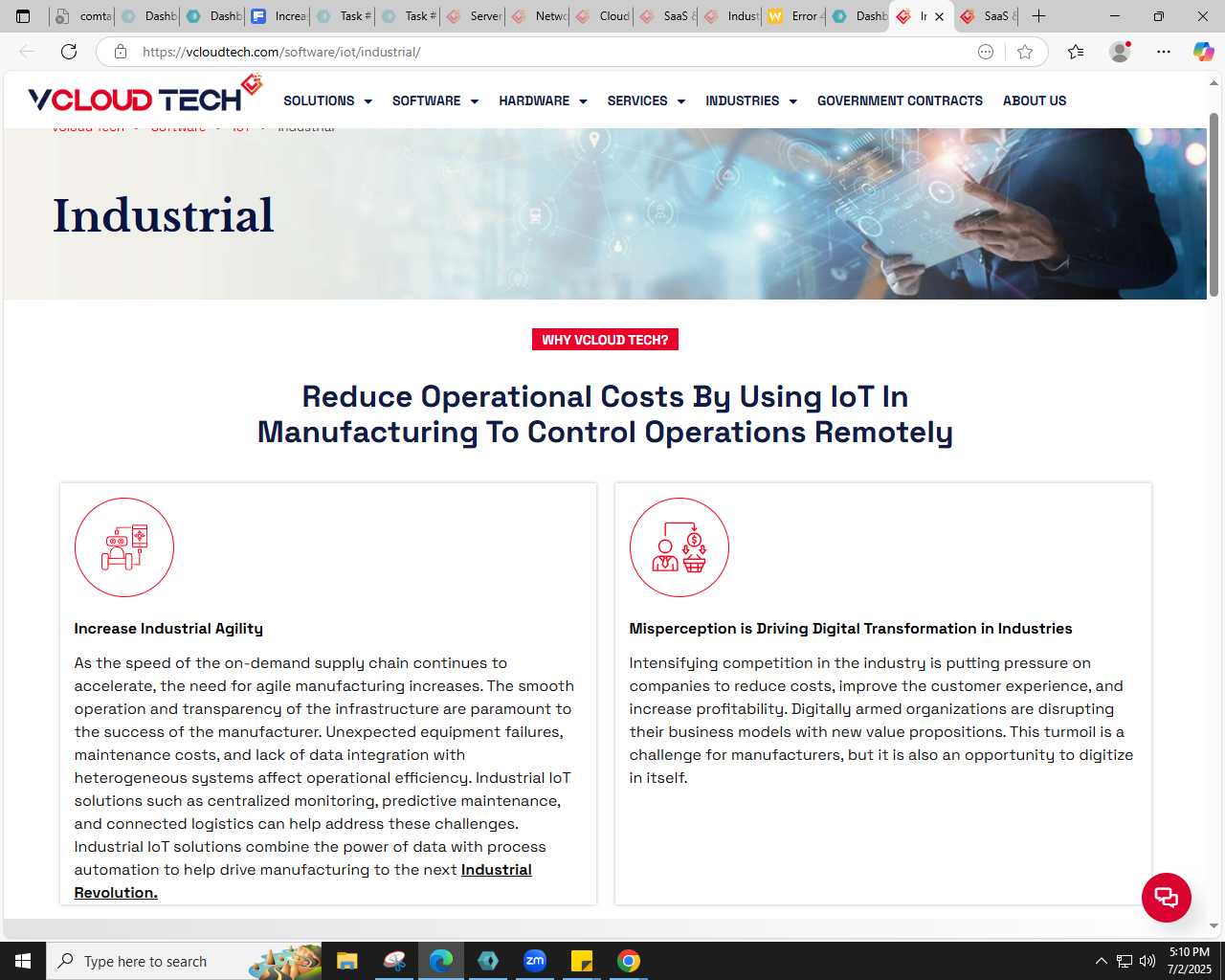Open Zoom from the taskbar
Screen dimensions: 1225x980
pyautogui.click(x=535, y=961)
